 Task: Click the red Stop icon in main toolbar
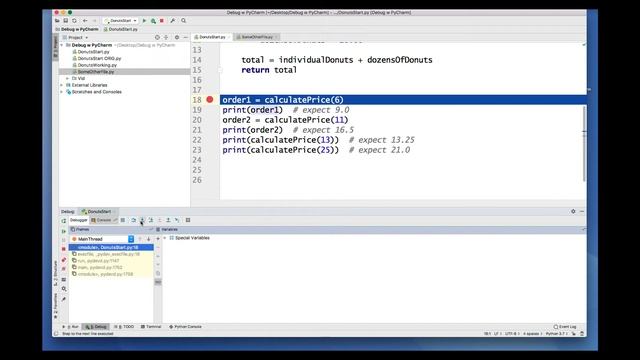(x=162, y=21)
